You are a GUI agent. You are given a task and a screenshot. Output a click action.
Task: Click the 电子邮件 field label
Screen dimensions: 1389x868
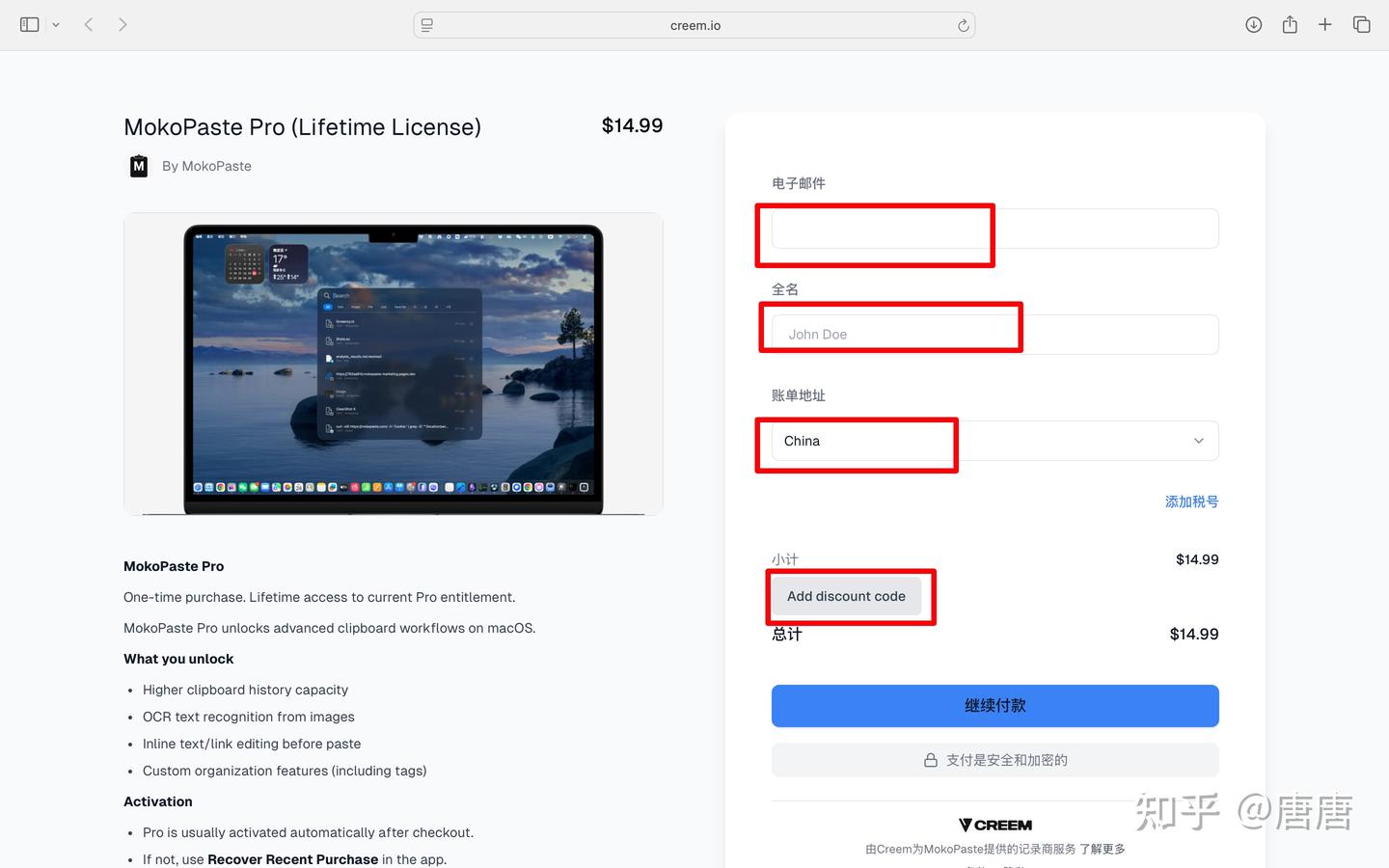[799, 183]
